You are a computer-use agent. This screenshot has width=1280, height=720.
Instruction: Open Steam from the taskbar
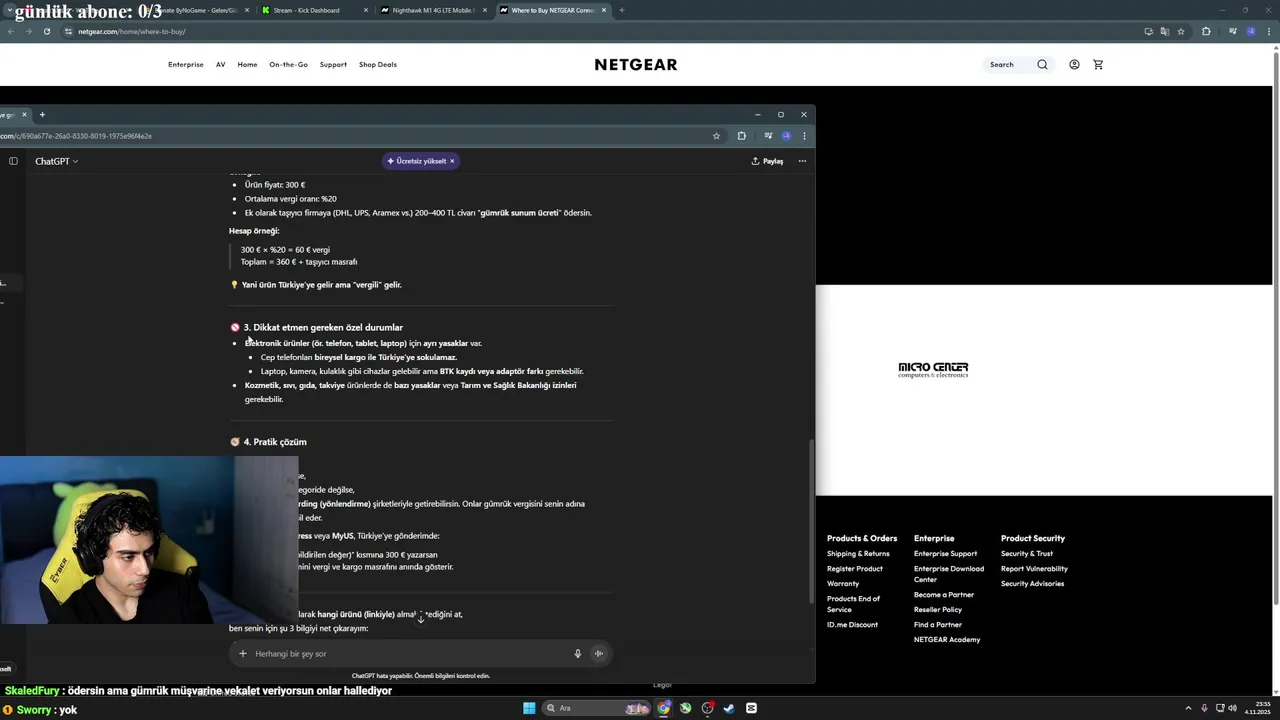coord(729,708)
